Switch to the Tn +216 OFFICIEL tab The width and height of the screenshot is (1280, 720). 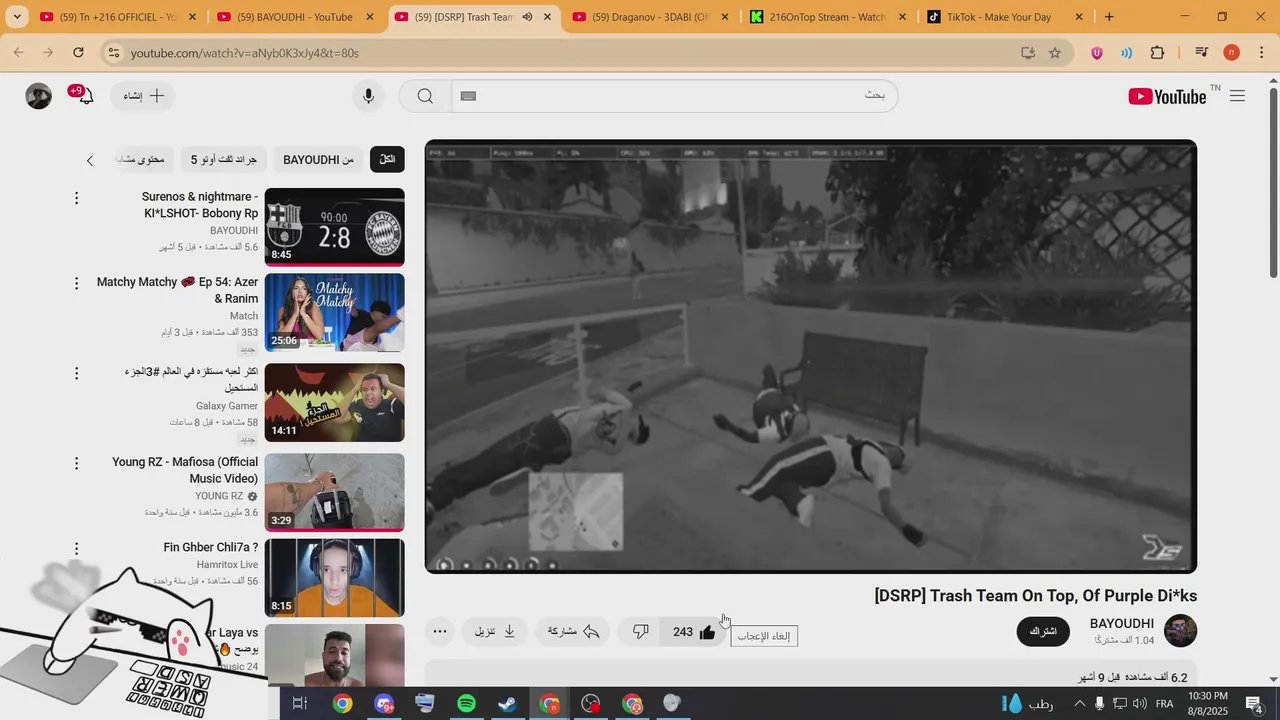(117, 17)
